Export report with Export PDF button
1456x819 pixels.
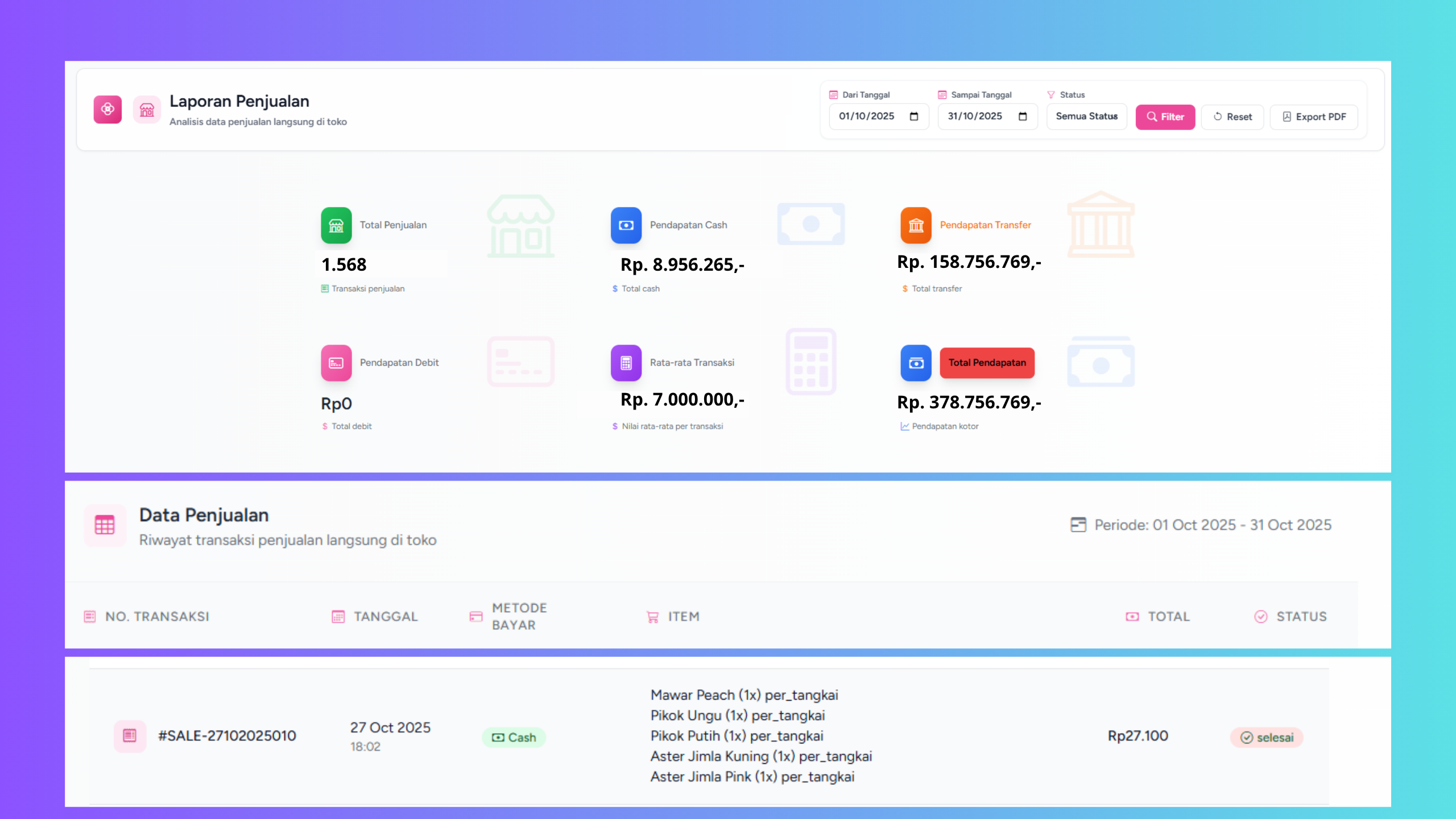[1314, 117]
